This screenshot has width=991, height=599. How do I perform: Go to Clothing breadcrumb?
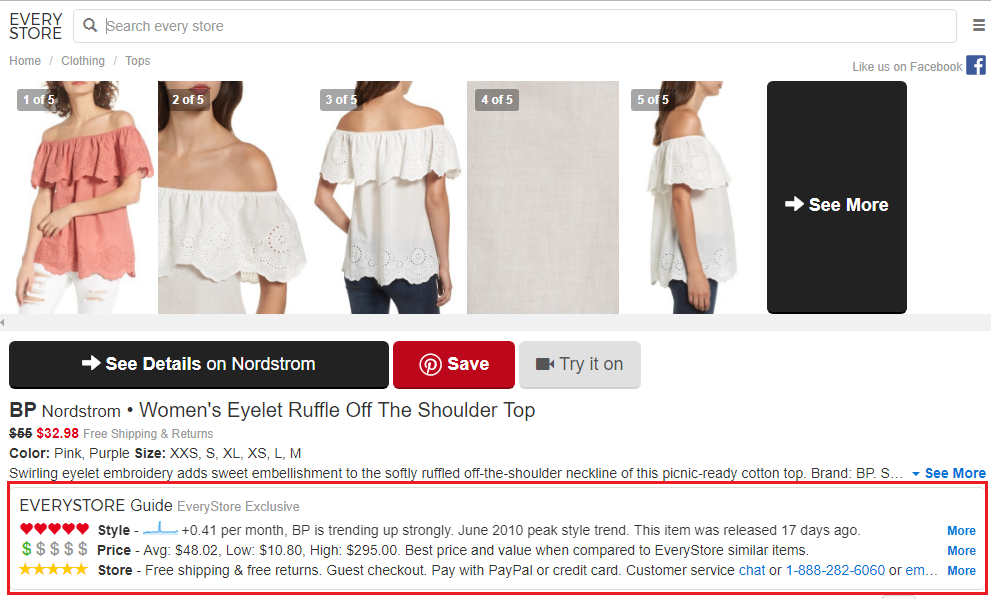pos(83,61)
